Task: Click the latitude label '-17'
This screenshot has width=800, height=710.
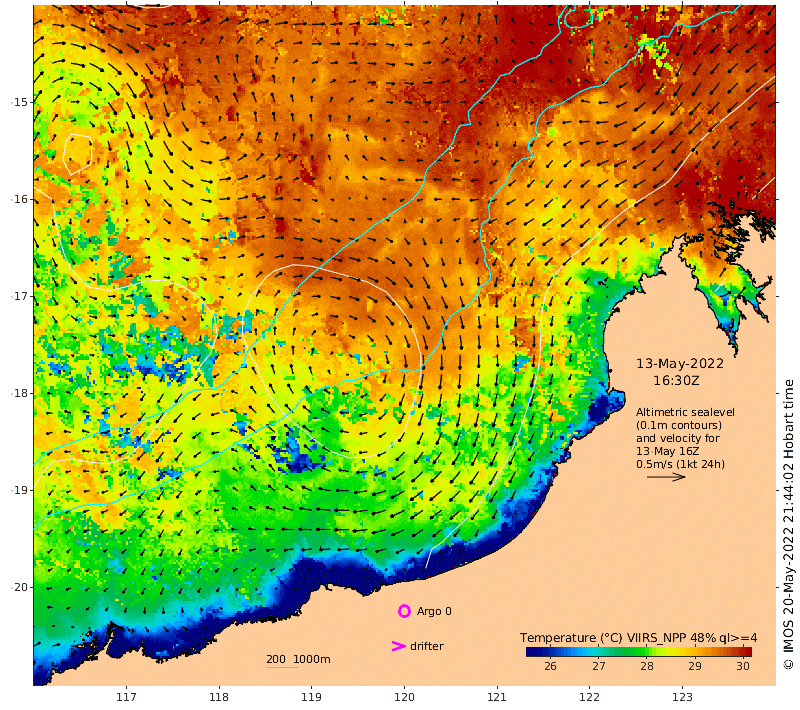Action: [x=19, y=296]
